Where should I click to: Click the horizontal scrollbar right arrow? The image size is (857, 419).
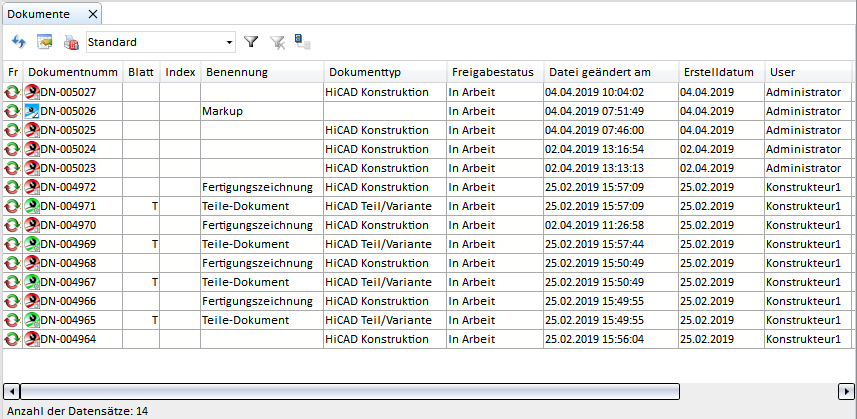pos(846,391)
